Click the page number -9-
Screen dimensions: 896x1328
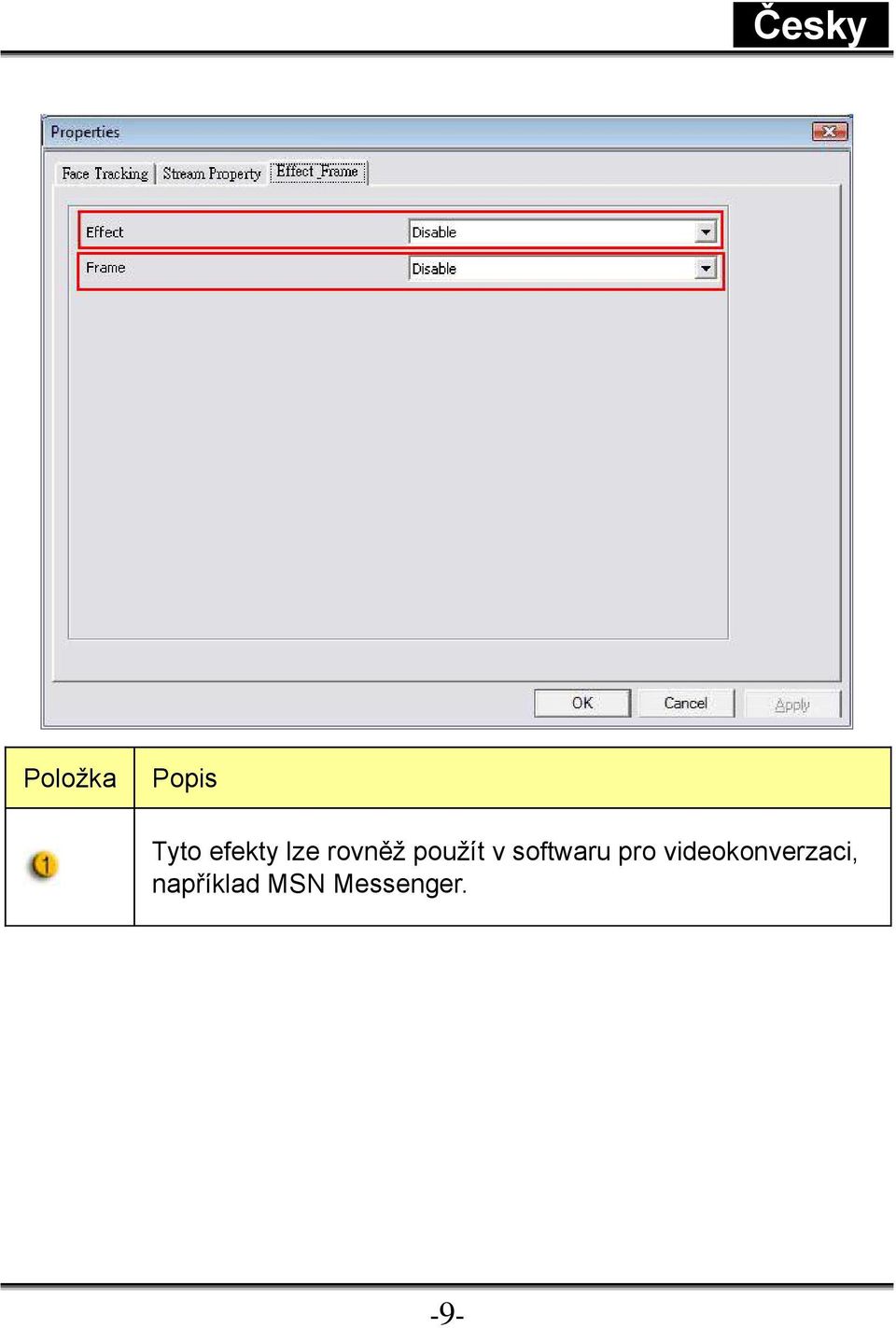pos(447,1312)
